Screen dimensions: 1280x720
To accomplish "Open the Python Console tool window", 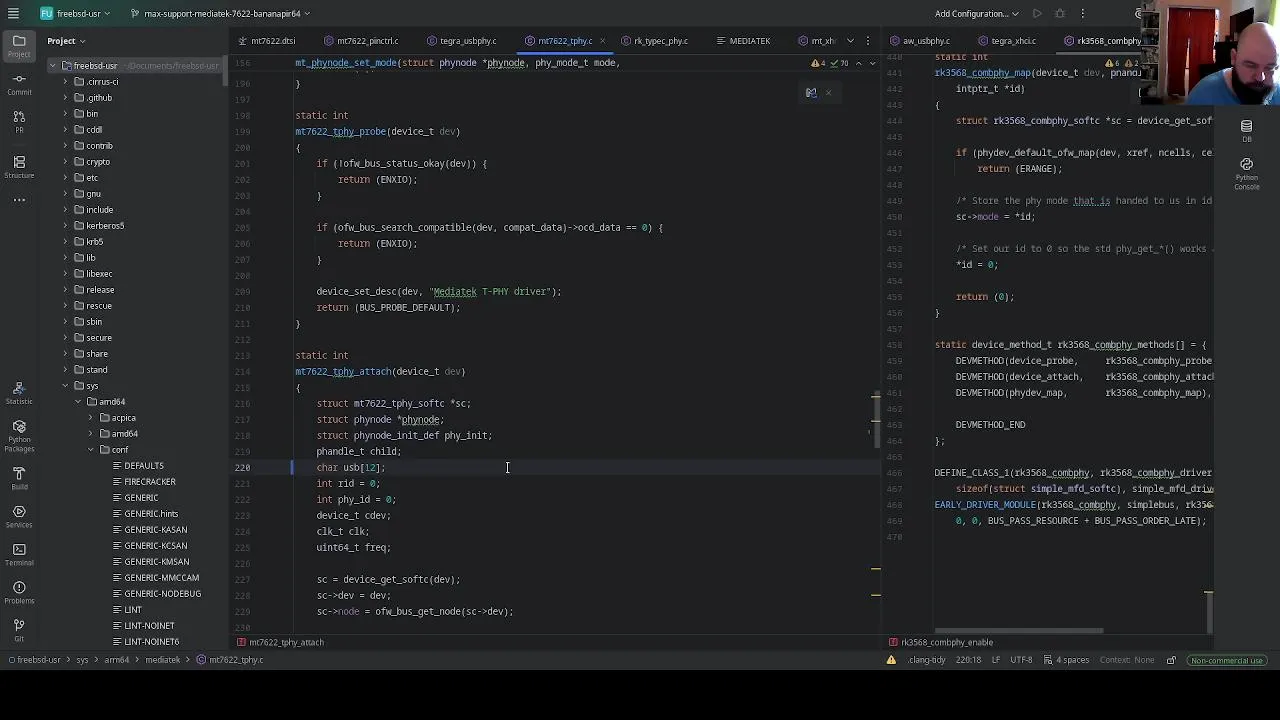I will pyautogui.click(x=1246, y=172).
